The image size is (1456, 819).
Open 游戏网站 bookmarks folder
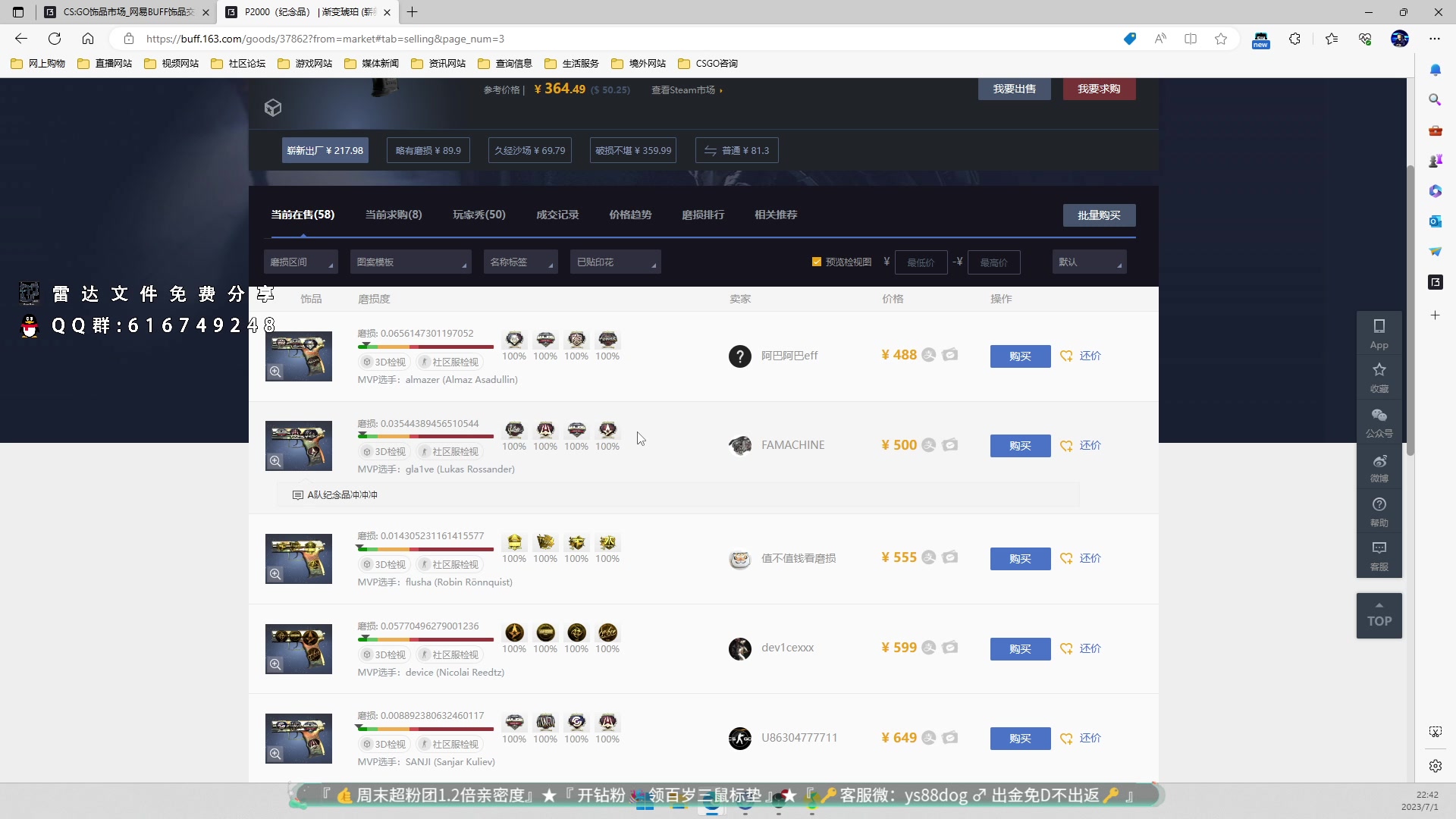click(x=305, y=64)
